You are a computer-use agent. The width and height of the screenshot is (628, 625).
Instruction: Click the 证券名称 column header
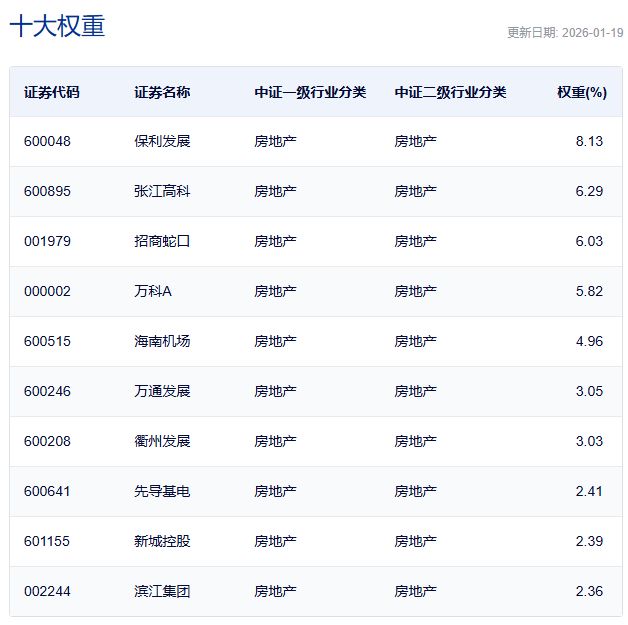tap(162, 92)
